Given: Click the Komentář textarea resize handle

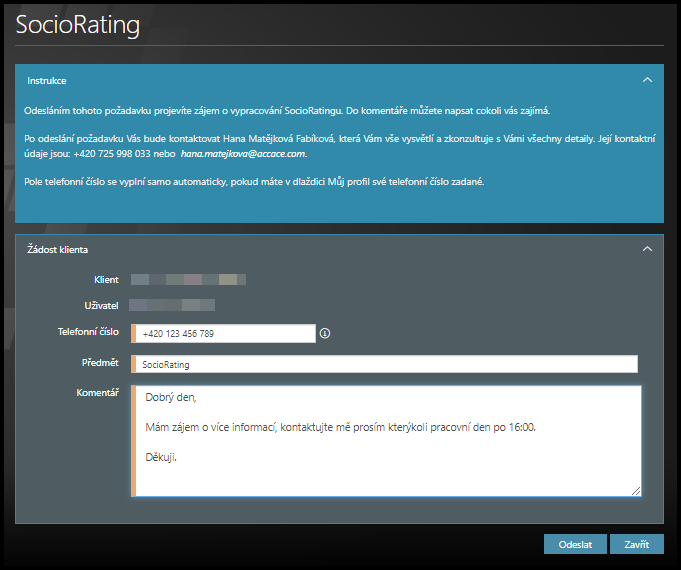Looking at the screenshot, I should click(636, 491).
